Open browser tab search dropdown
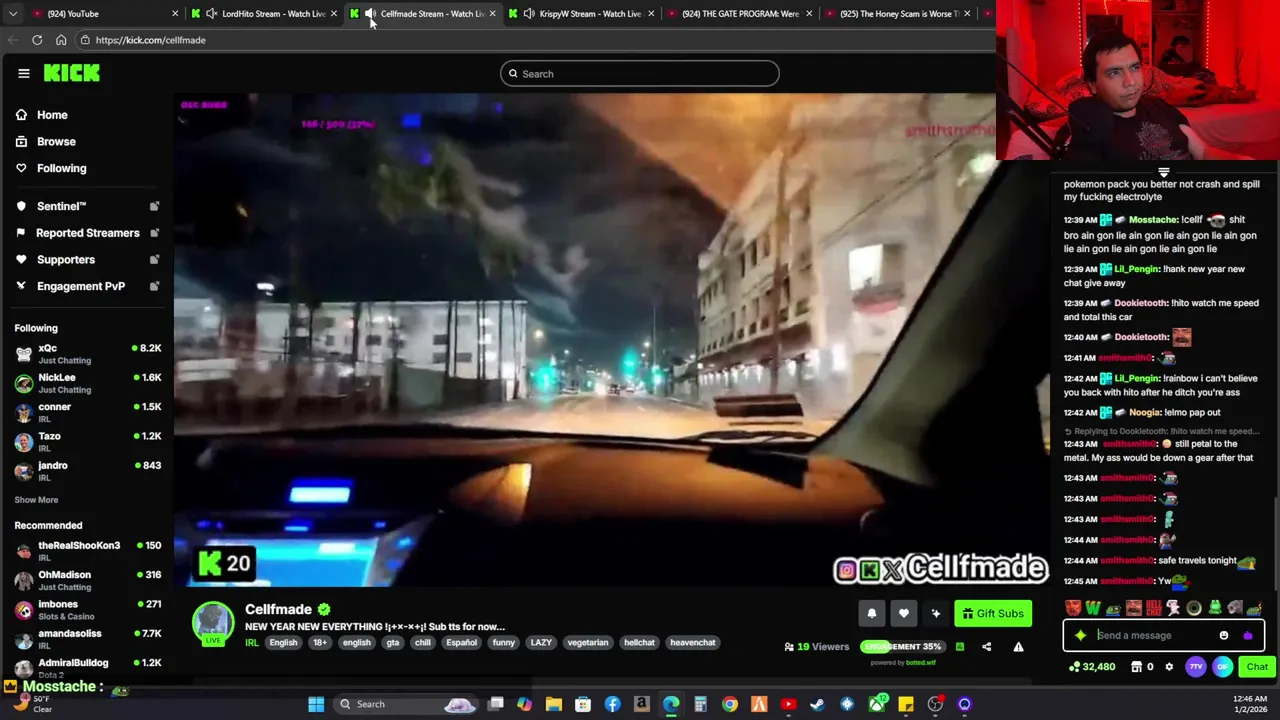 12,13
